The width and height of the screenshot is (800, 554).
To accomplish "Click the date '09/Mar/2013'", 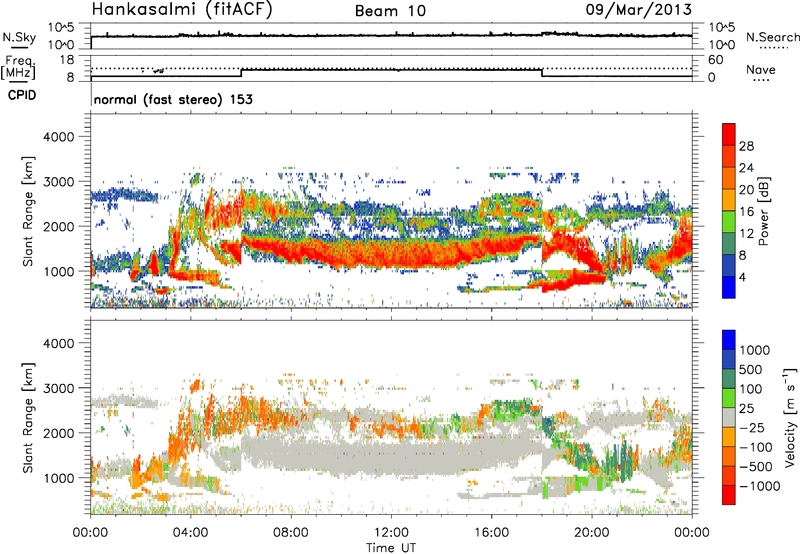I will click(639, 10).
